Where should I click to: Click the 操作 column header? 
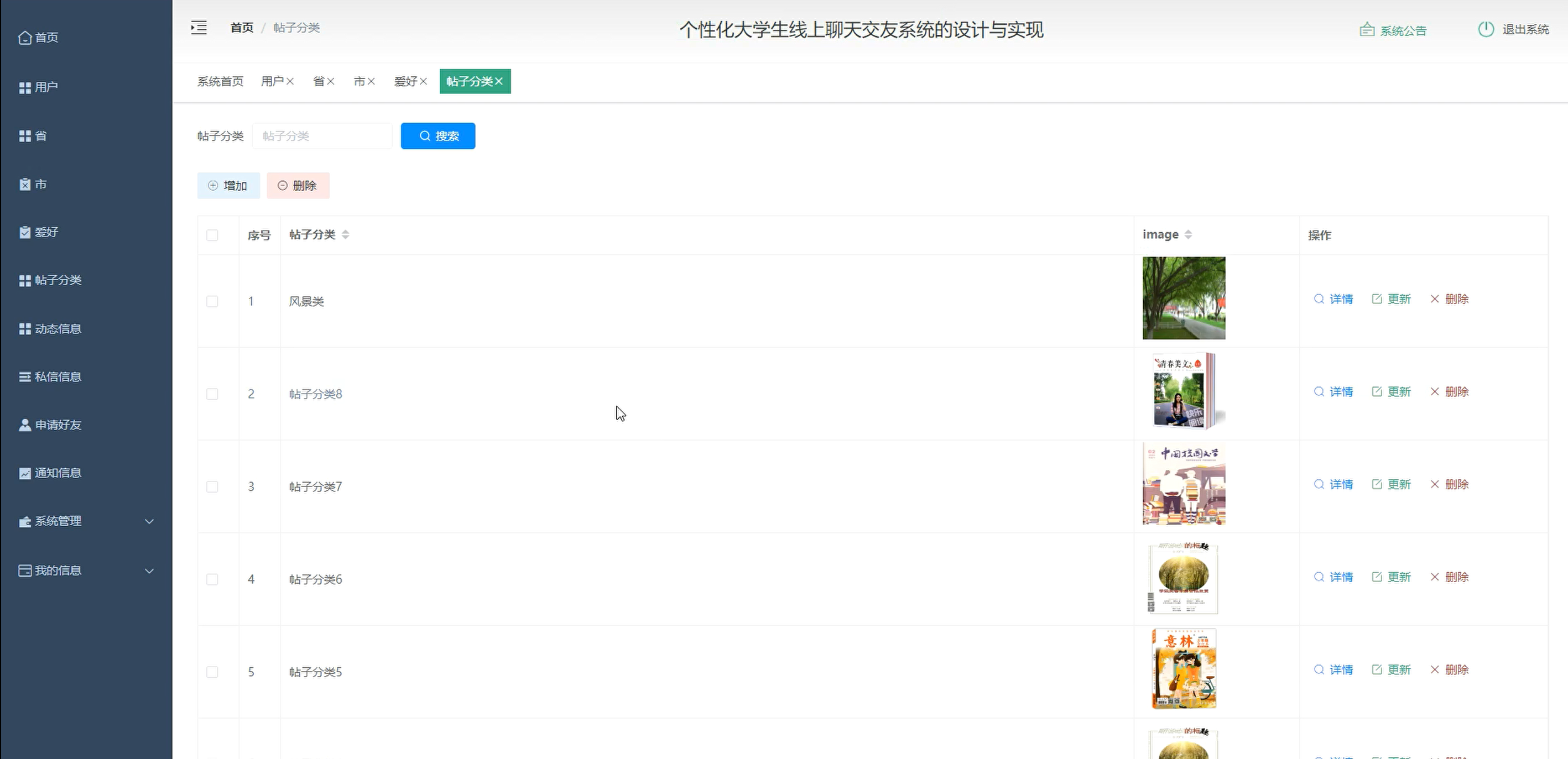click(x=1320, y=235)
